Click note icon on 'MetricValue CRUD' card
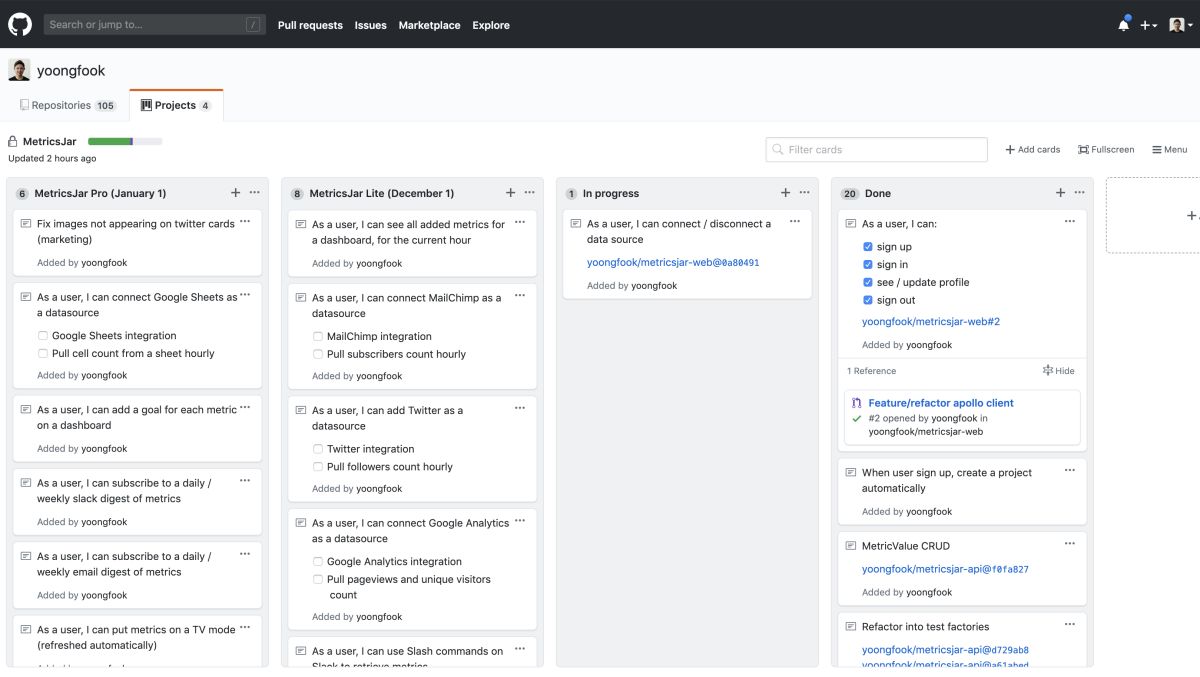Viewport: 1200px width, 677px height. (x=851, y=546)
